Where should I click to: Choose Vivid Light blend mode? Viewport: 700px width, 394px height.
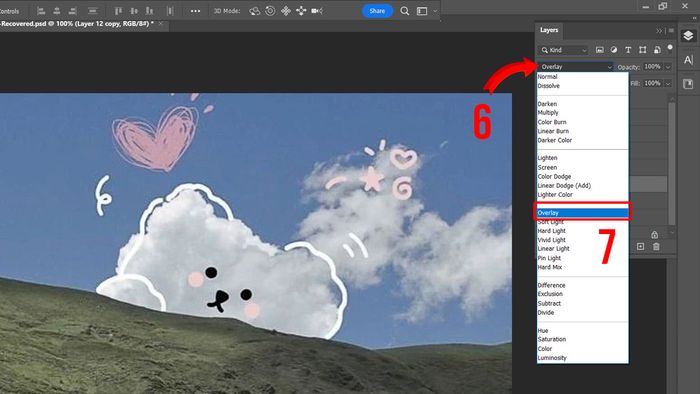click(583, 240)
